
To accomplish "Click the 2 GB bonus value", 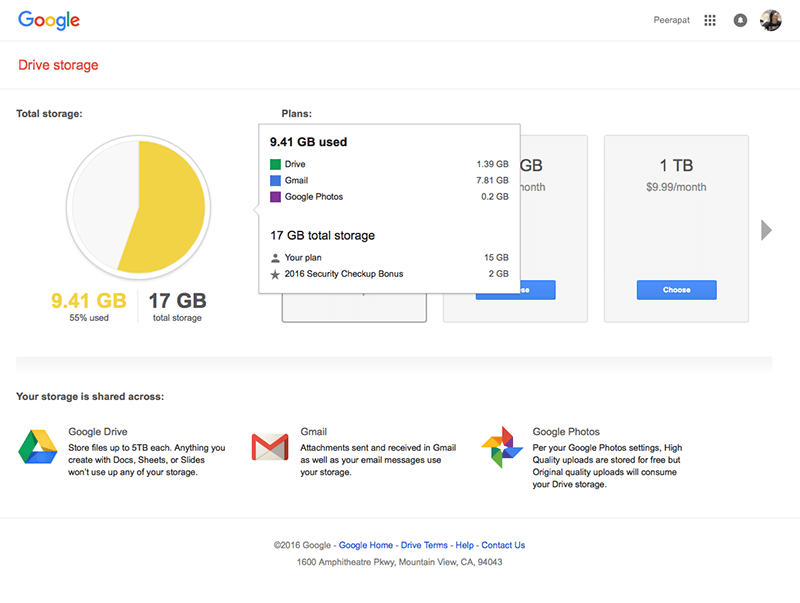I will tap(498, 274).
